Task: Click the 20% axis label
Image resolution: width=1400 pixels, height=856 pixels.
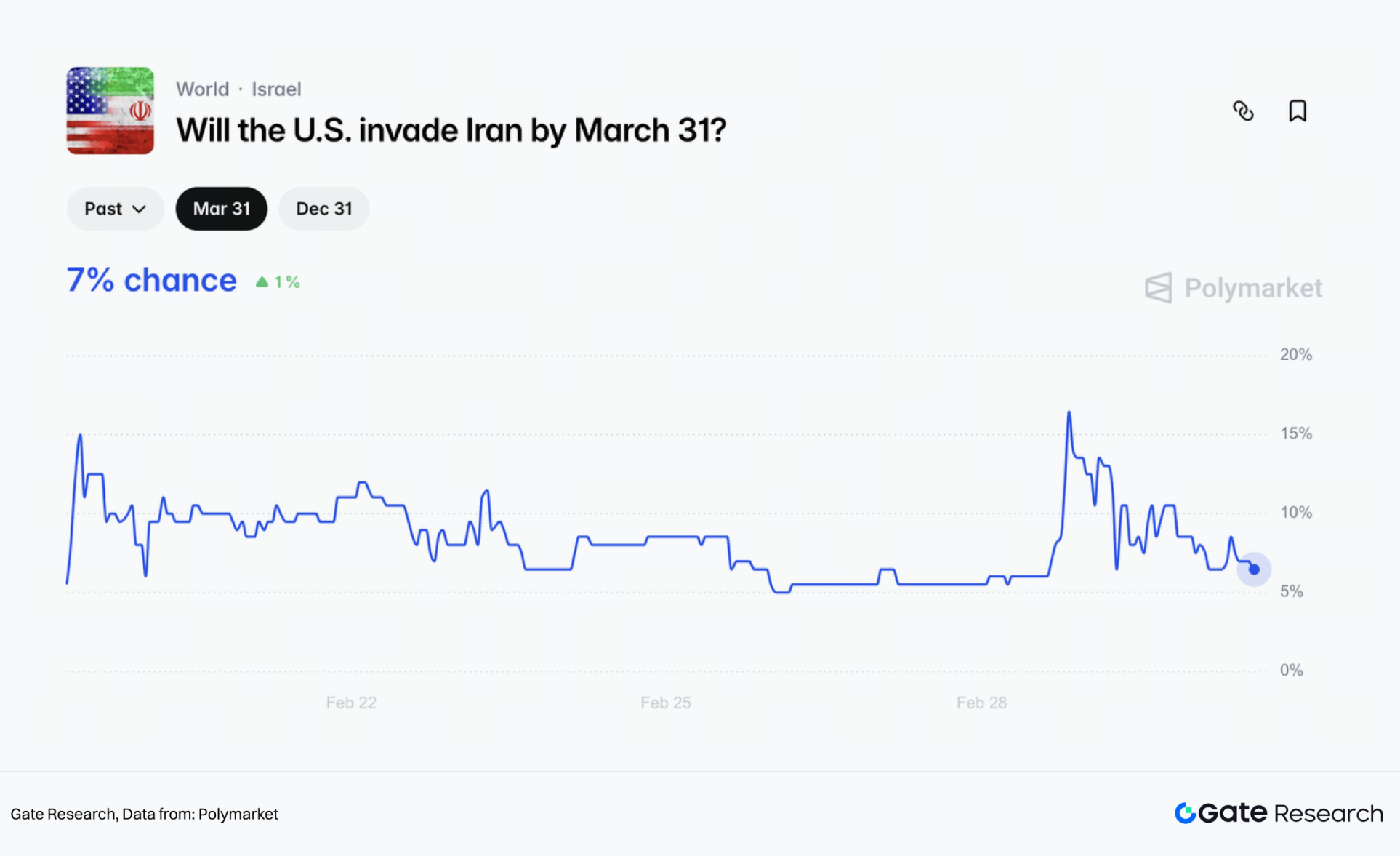Action: coord(1295,355)
